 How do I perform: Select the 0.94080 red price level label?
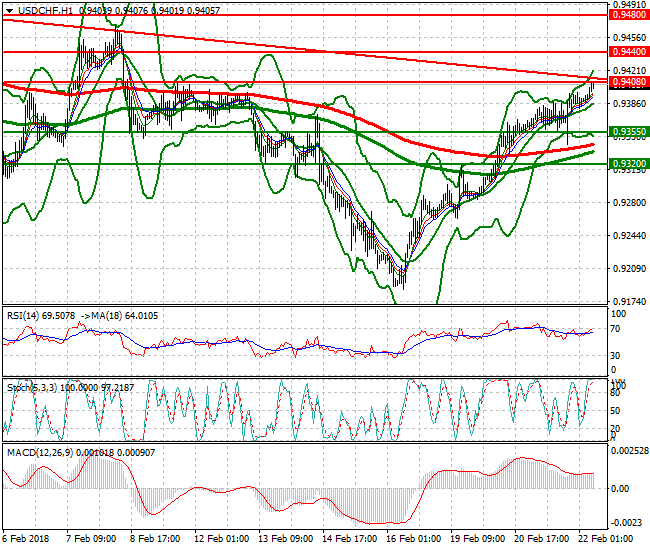coord(629,82)
